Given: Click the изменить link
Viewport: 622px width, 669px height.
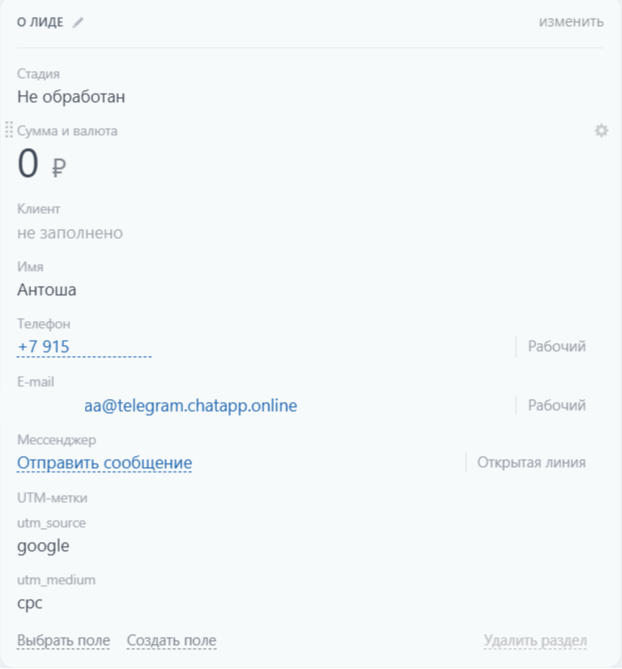Looking at the screenshot, I should [x=571, y=21].
